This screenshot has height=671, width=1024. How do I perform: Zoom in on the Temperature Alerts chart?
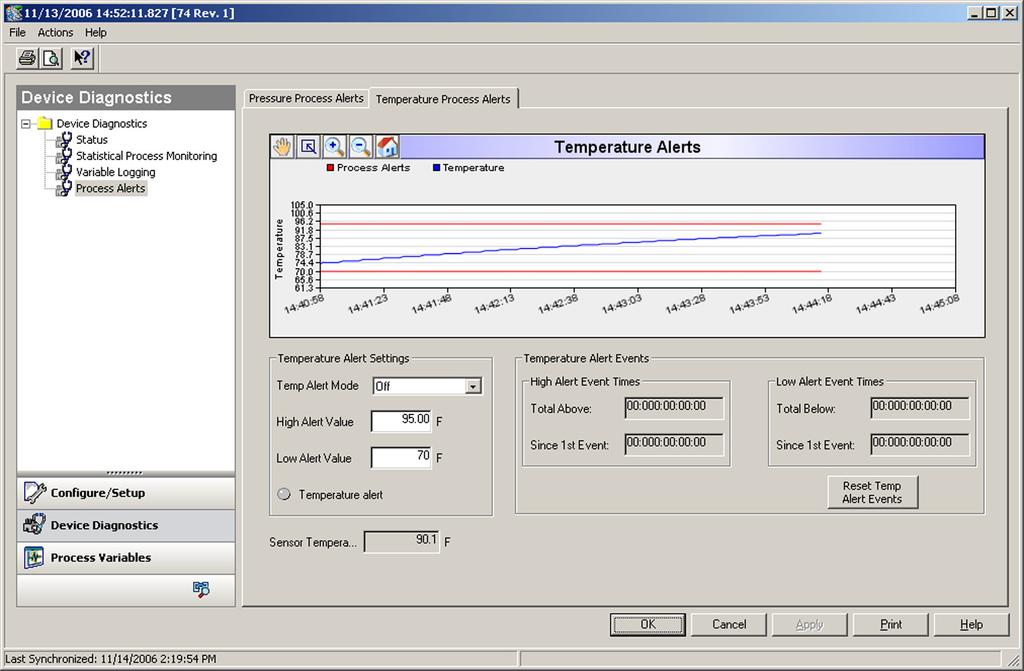click(x=334, y=146)
